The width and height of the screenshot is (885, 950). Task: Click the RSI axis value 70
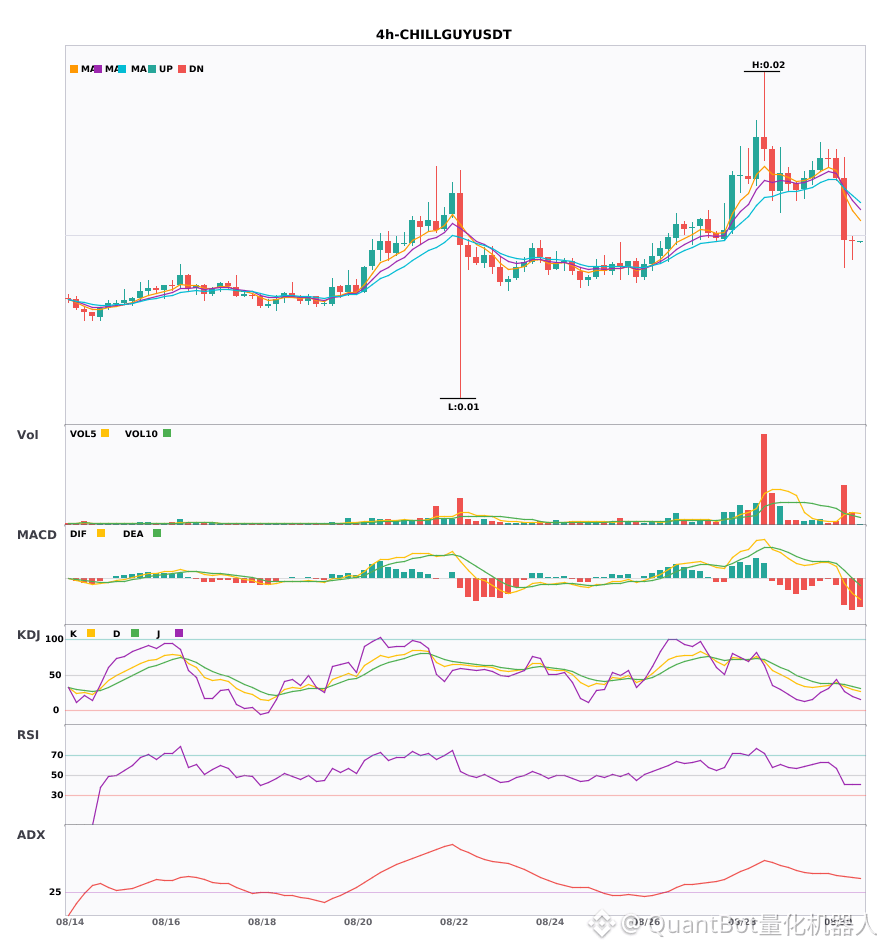[57, 755]
